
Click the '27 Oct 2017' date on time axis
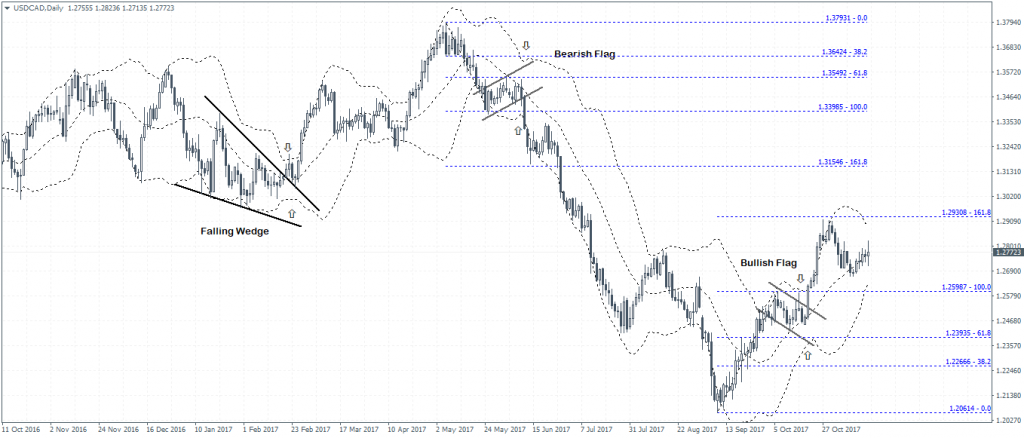839,430
